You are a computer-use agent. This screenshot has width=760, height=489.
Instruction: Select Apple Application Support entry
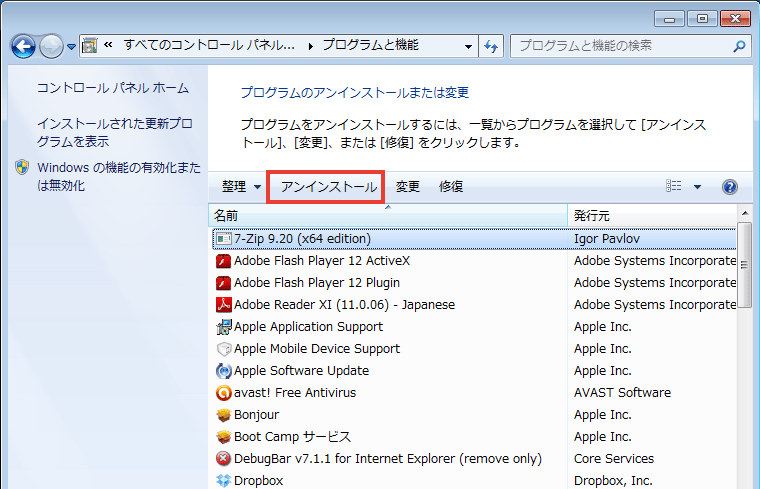click(x=475, y=327)
